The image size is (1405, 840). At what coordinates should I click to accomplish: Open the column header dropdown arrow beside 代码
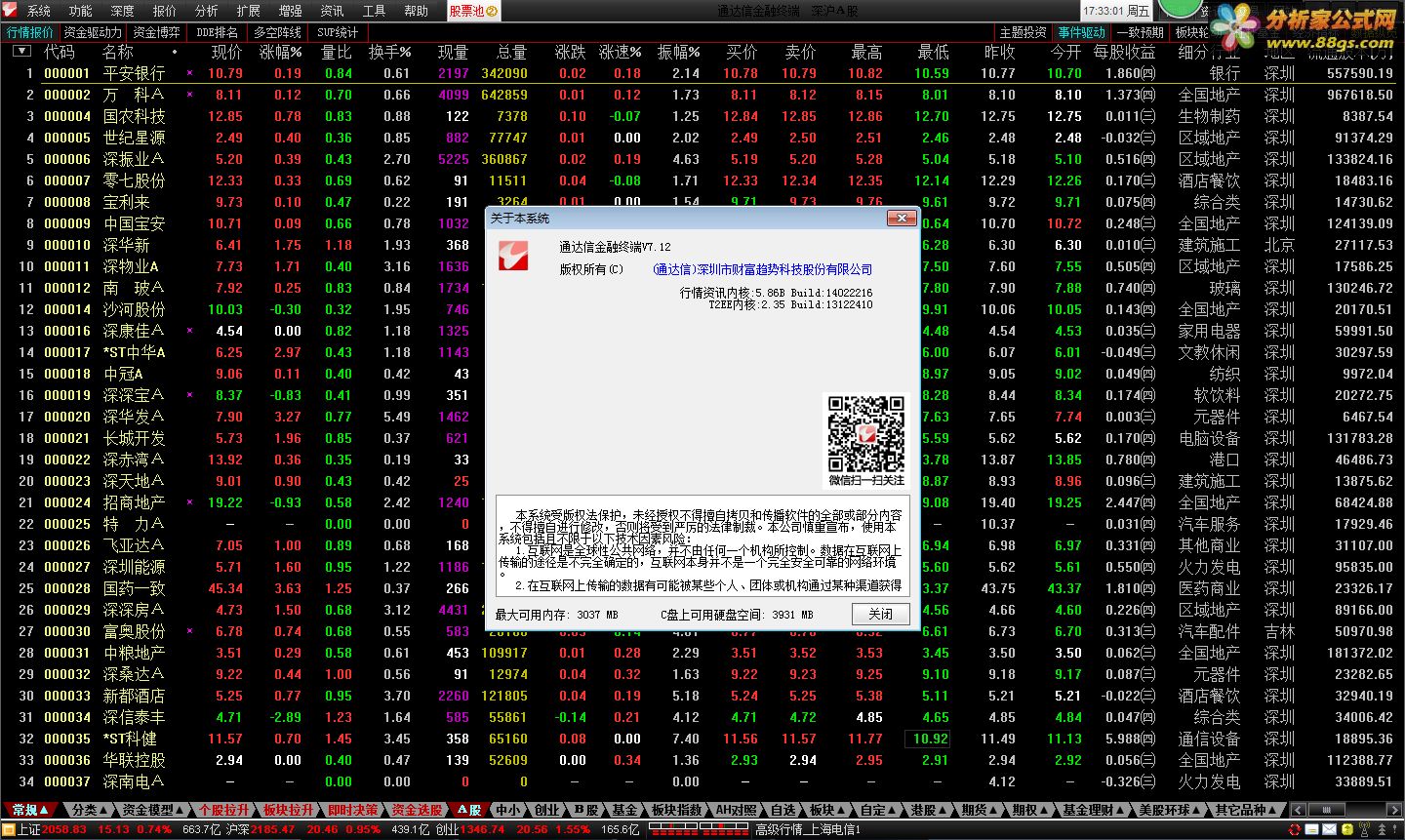coord(21,51)
